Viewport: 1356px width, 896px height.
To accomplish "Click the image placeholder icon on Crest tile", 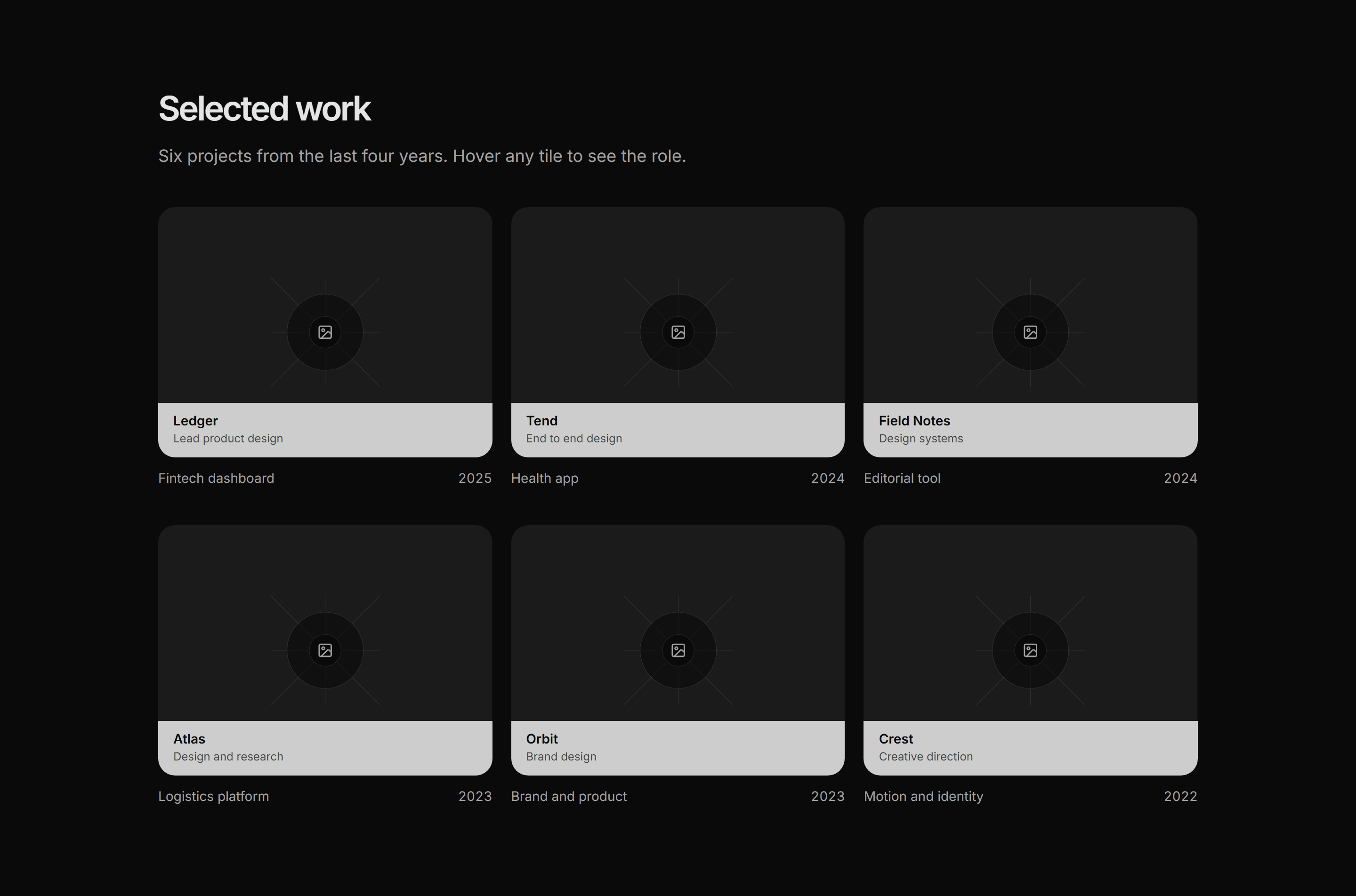I will point(1030,650).
